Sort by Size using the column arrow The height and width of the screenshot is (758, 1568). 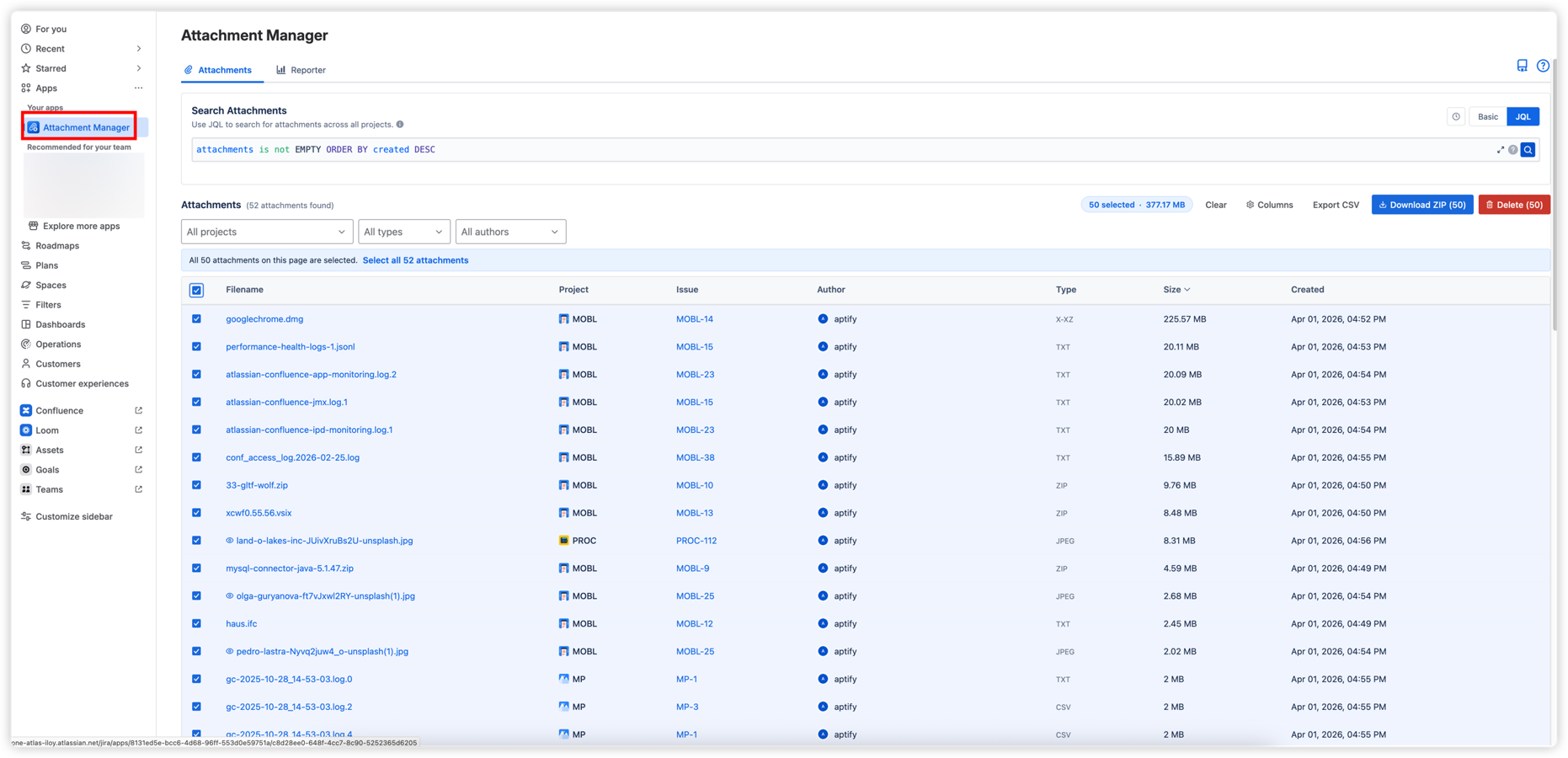coord(1187,289)
